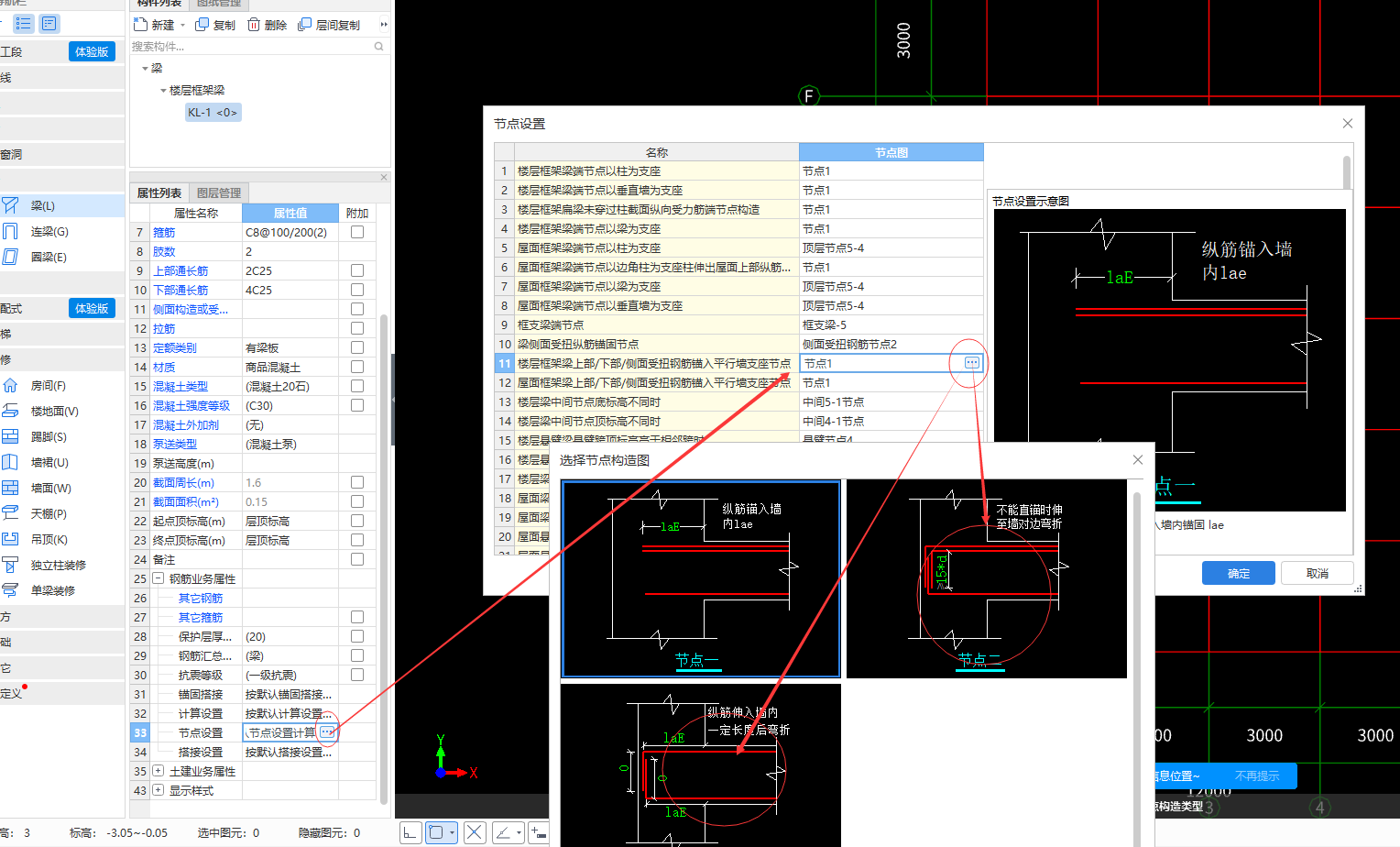Viewport: 1400px width, 847px height.
Task: Toggle 附加 checkbox for 截面周长(m) row
Action: coord(357,482)
